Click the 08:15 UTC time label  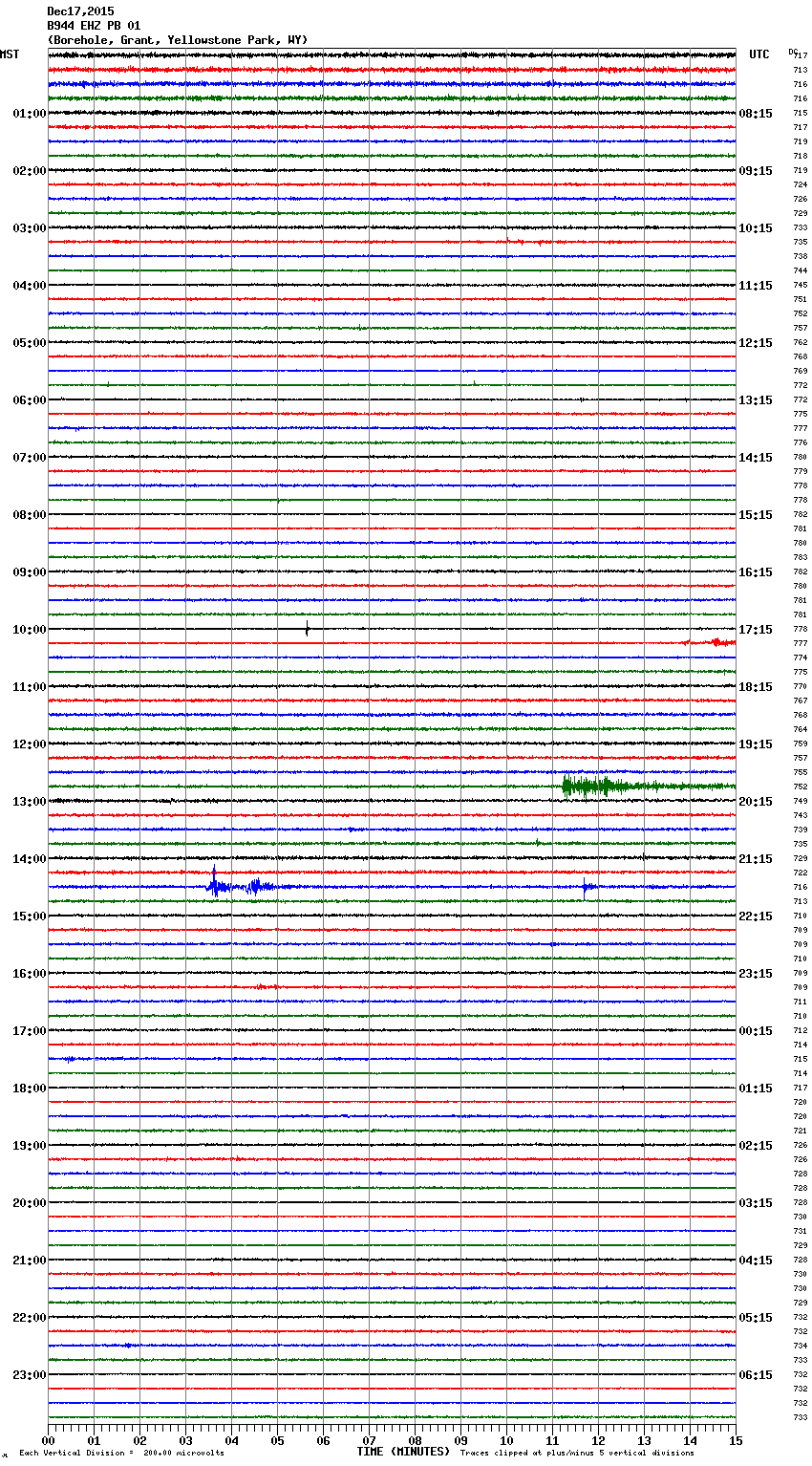coord(756,114)
